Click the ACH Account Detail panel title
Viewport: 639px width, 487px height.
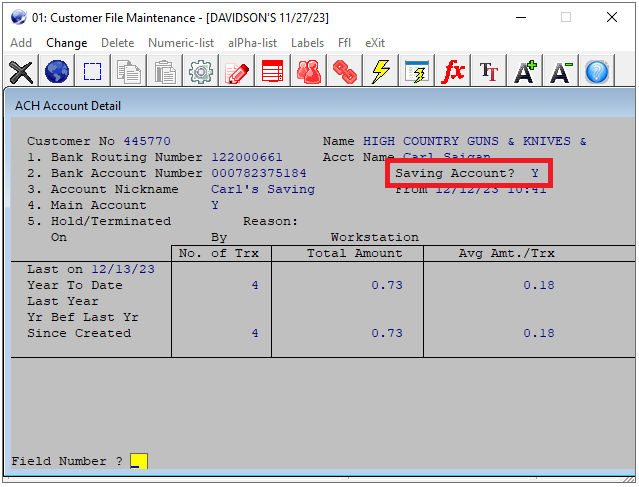click(x=68, y=106)
